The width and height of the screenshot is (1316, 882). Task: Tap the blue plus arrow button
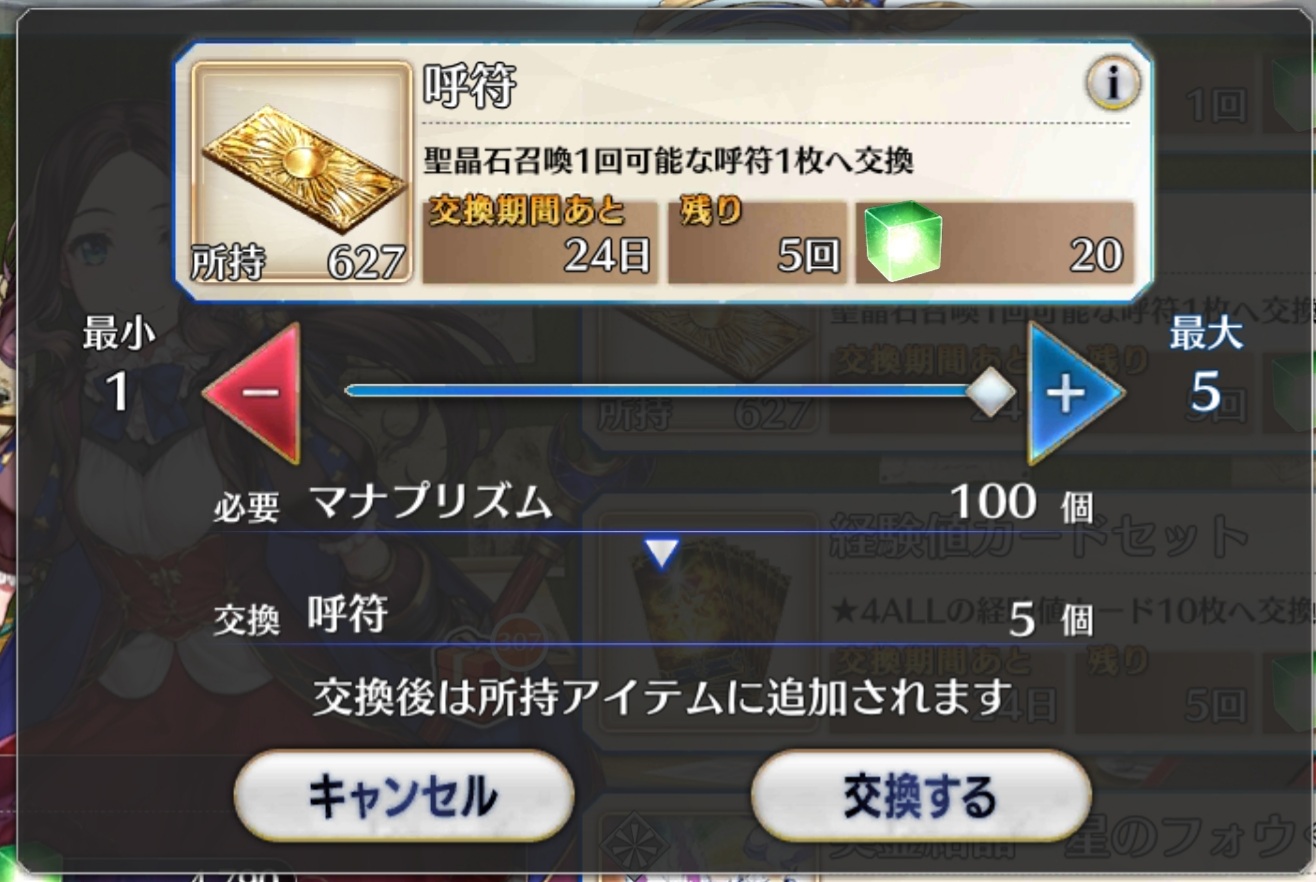(x=1075, y=393)
